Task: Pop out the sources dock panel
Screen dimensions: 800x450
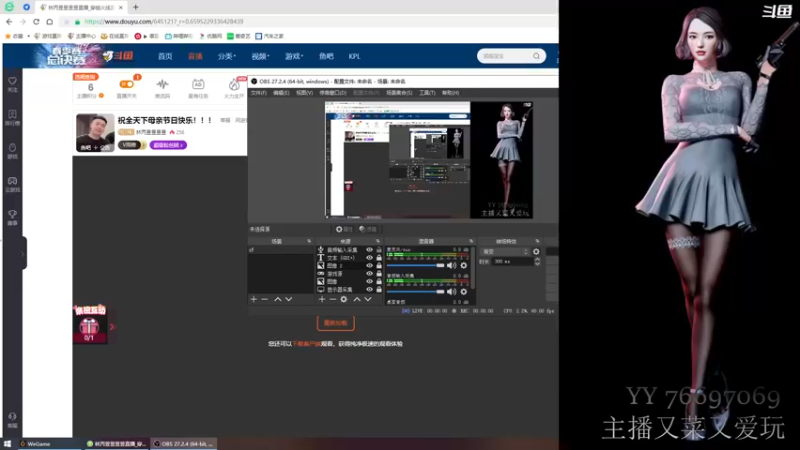Action: (x=378, y=241)
